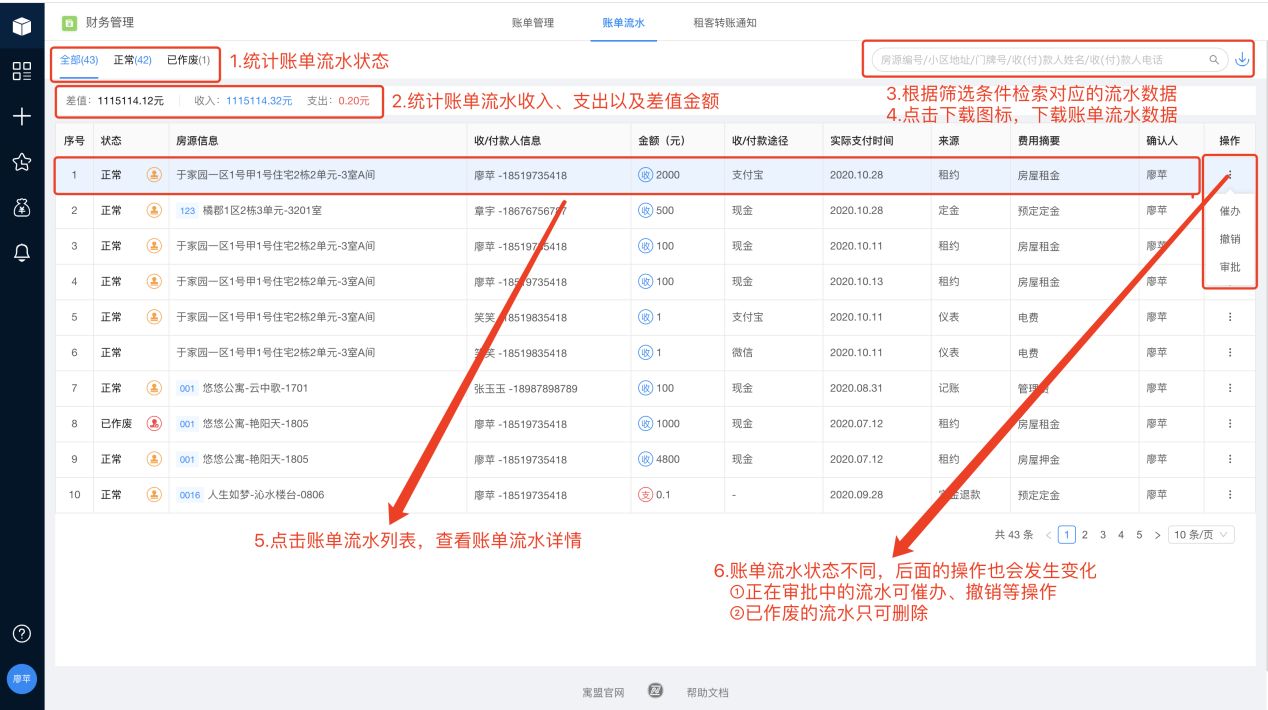The image size is (1268, 710).
Task: Open the 租客转账通知 tab
Action: point(725,22)
